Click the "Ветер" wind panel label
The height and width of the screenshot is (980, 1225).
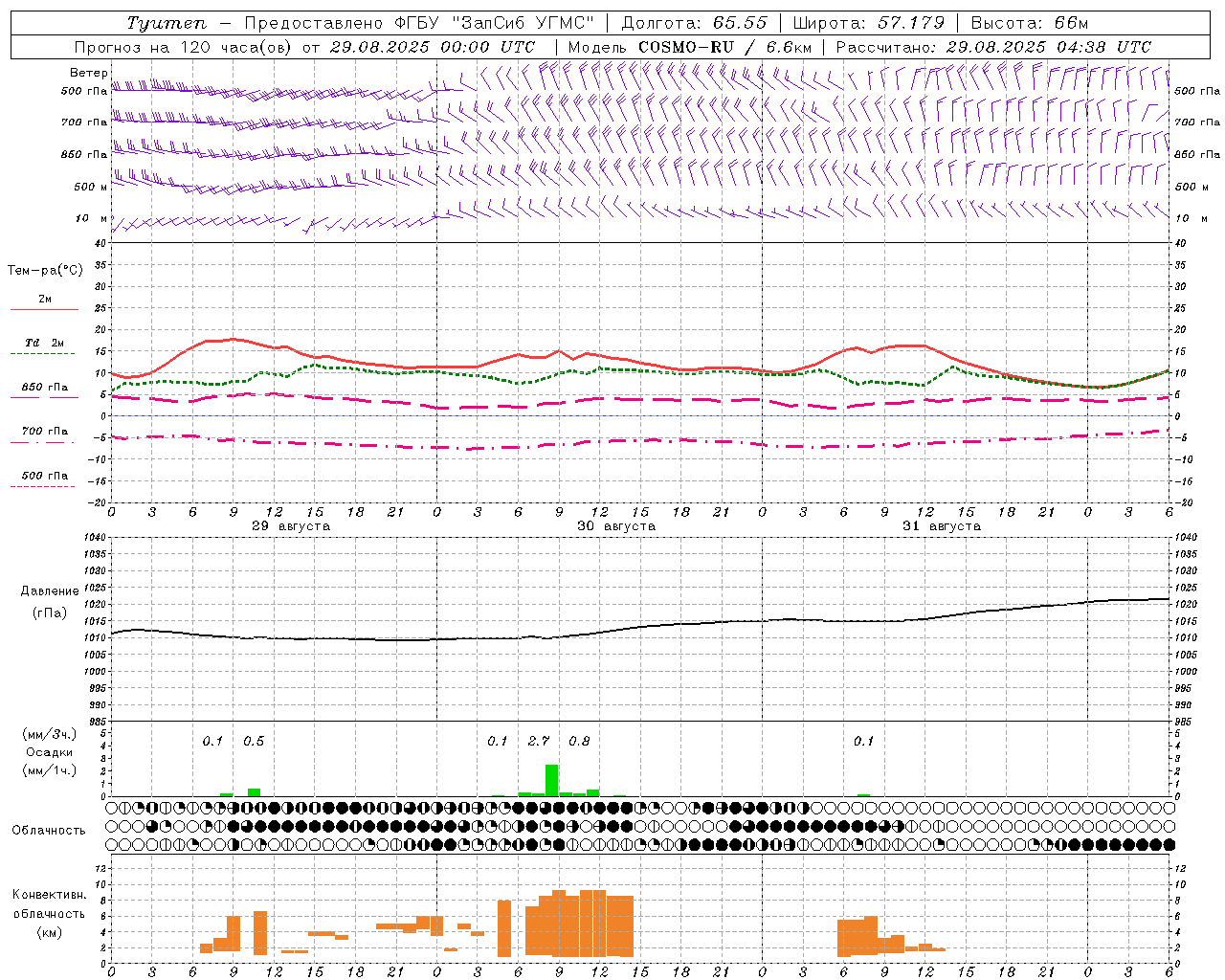88,73
